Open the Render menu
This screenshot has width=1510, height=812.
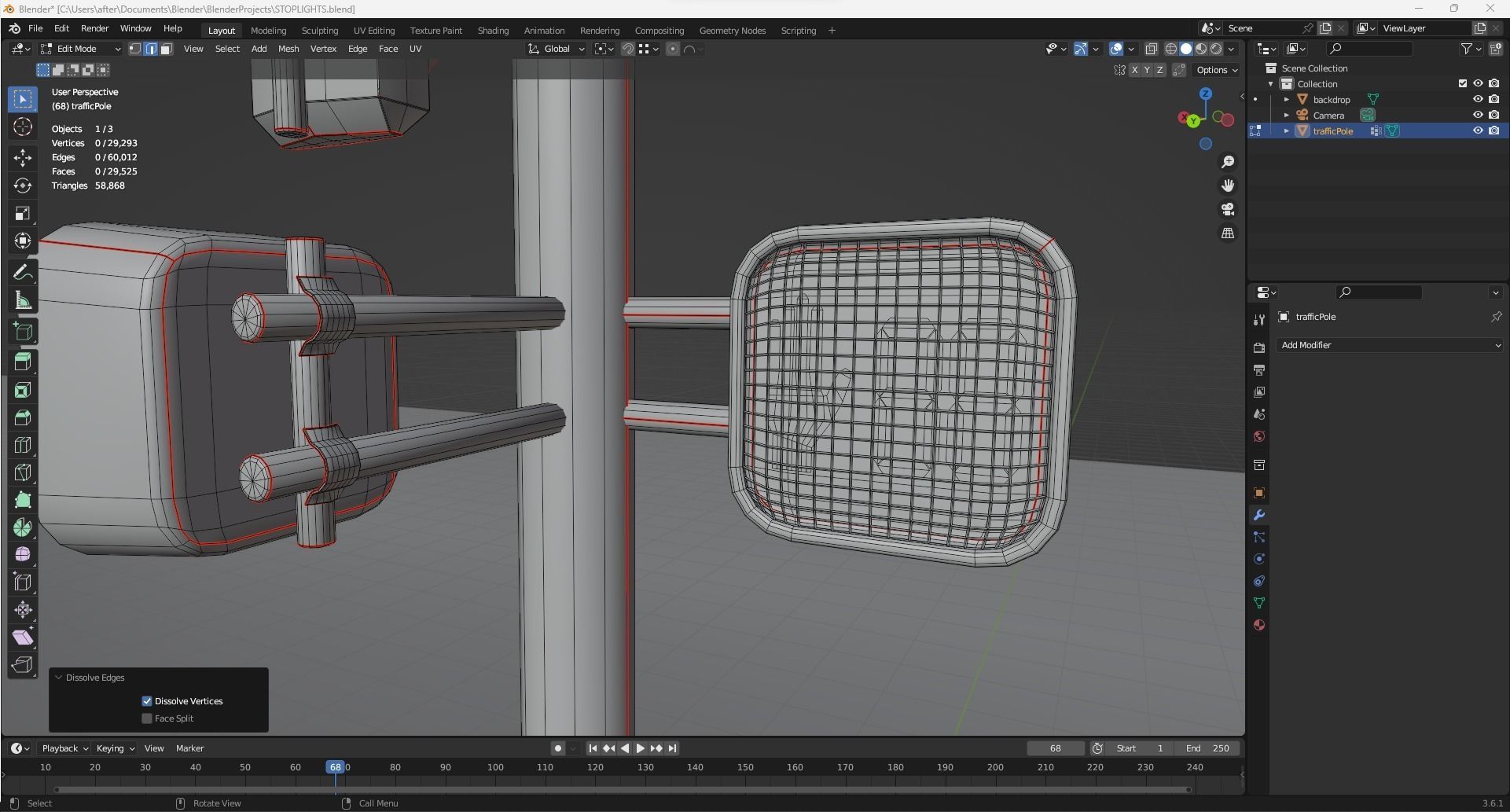click(94, 28)
